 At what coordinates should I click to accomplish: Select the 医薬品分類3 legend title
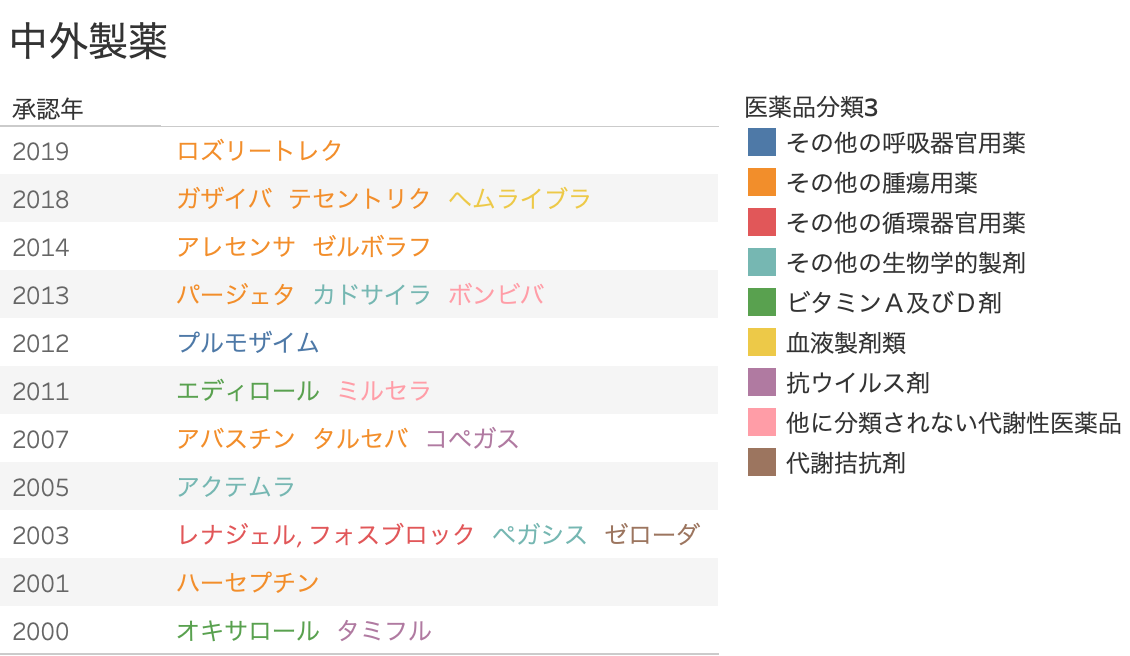tap(811, 107)
